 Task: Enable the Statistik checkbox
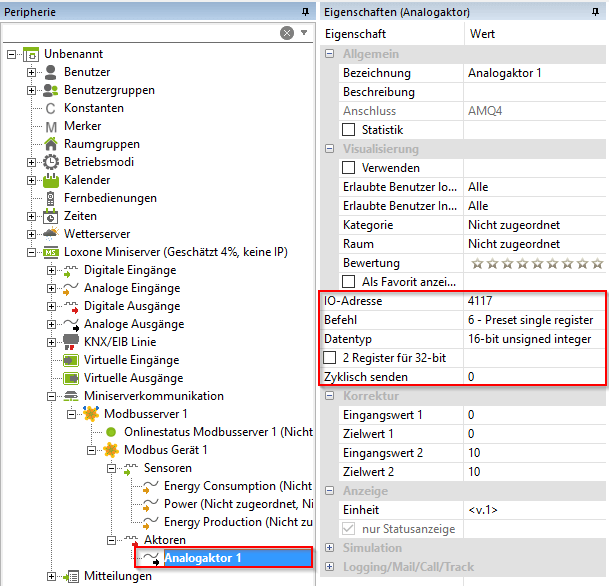click(x=349, y=130)
